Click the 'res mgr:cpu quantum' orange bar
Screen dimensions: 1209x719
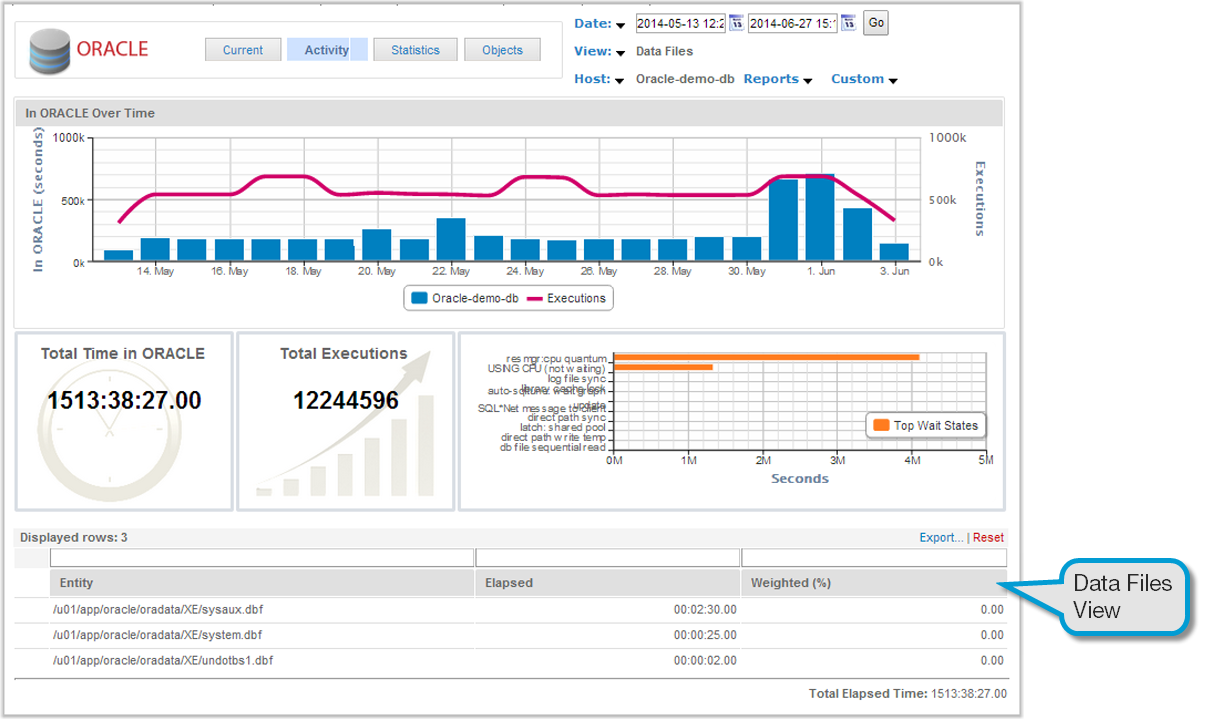coord(766,357)
